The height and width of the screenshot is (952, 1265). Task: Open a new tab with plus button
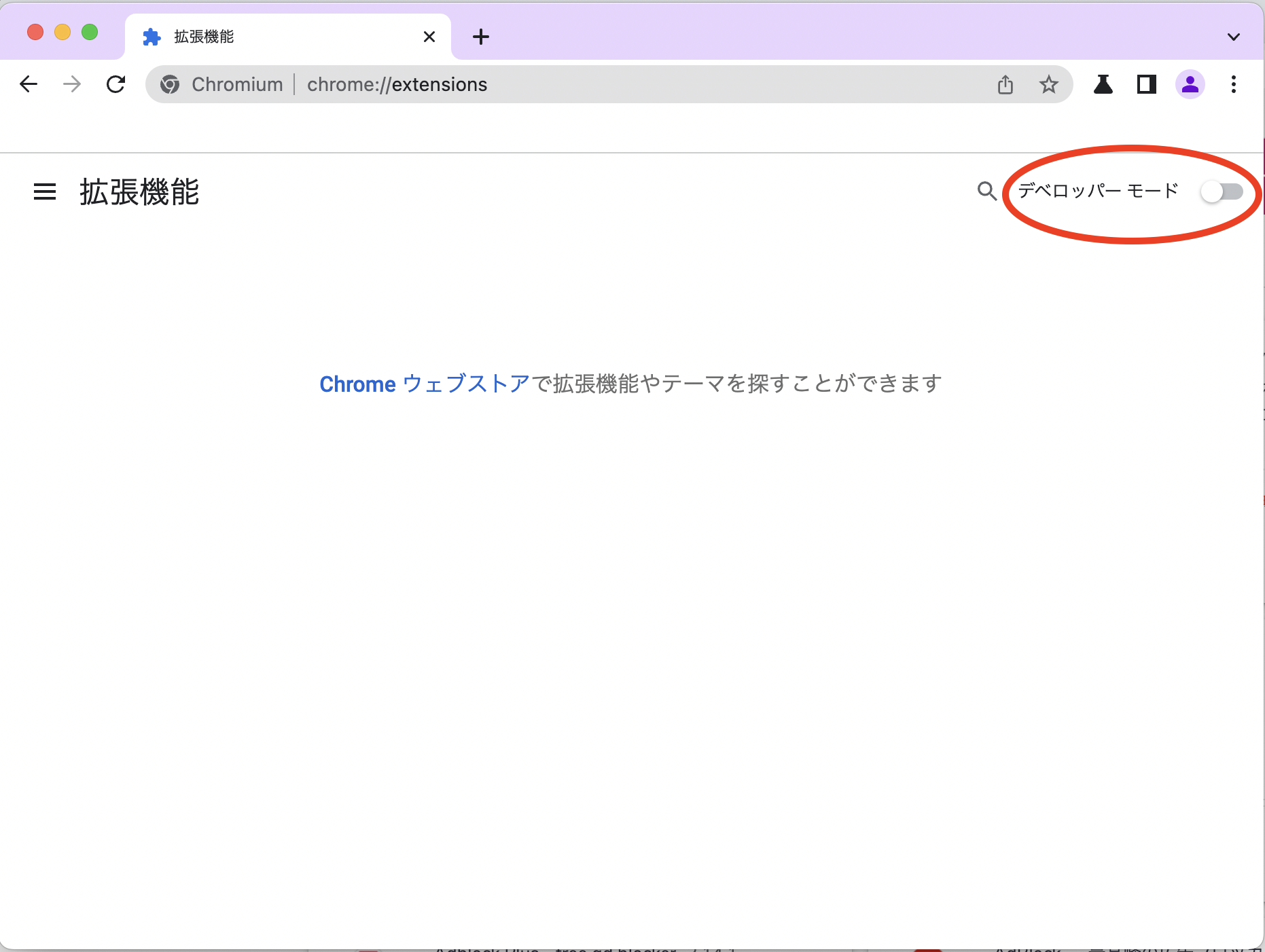481,37
